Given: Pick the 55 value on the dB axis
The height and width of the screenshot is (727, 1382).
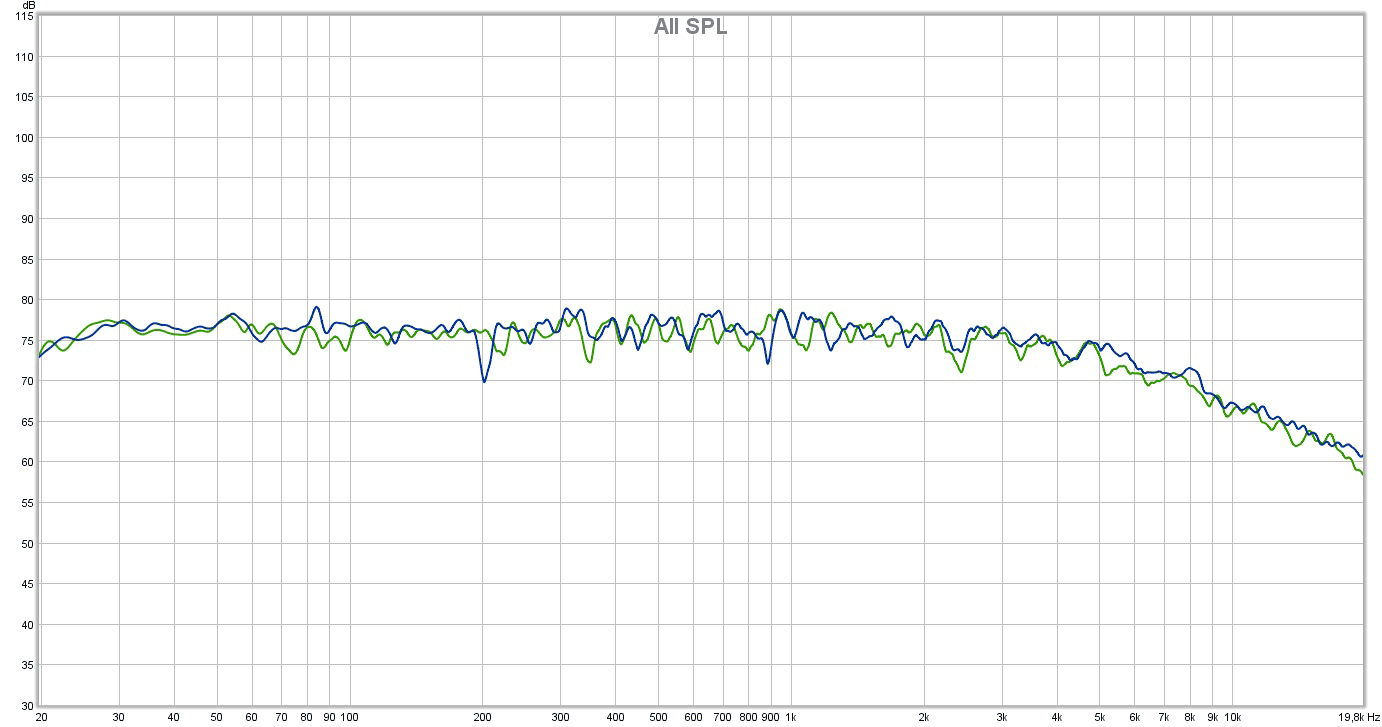Looking at the screenshot, I should (29, 503).
